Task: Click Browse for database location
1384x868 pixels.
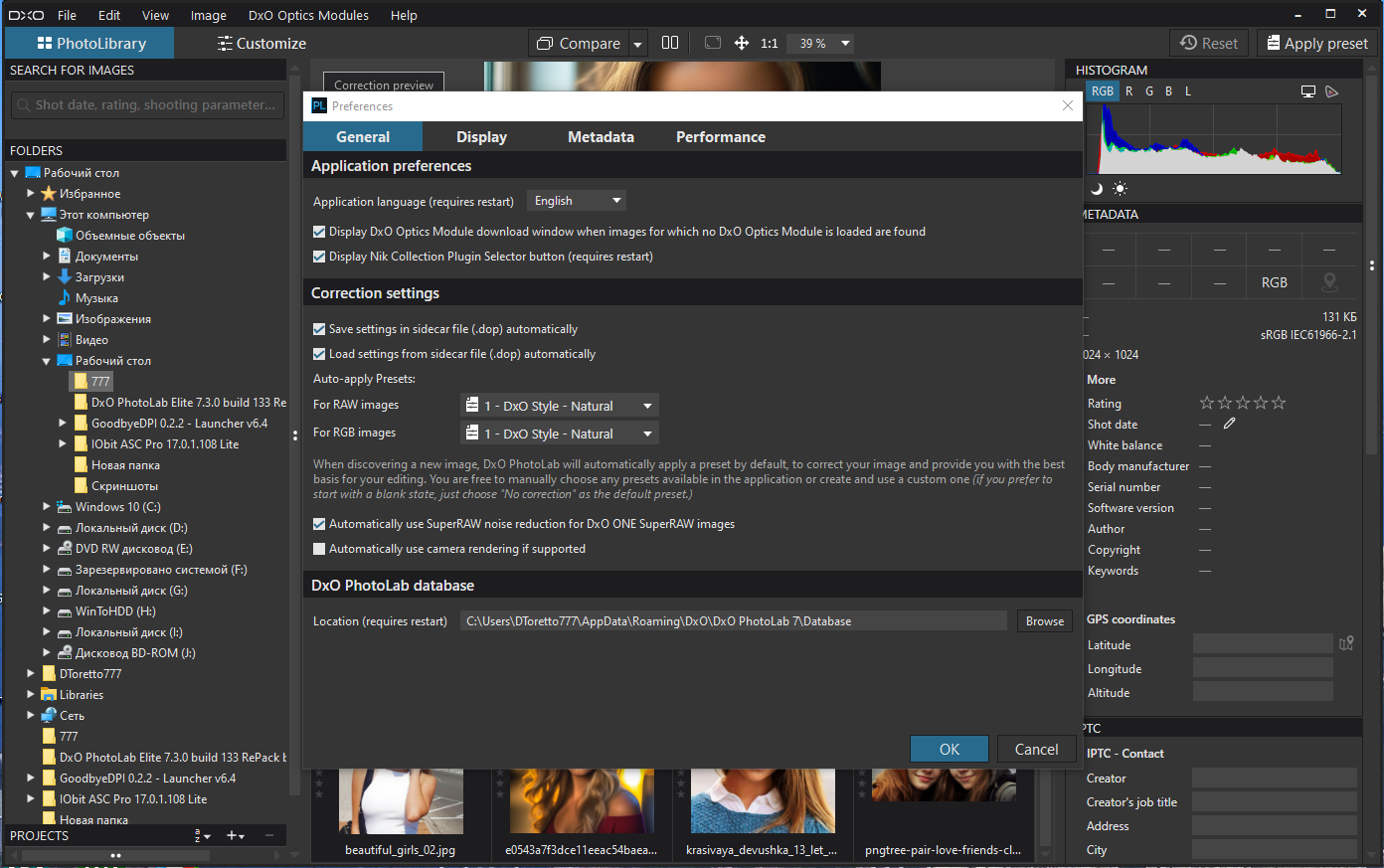Action: pos(1045,620)
